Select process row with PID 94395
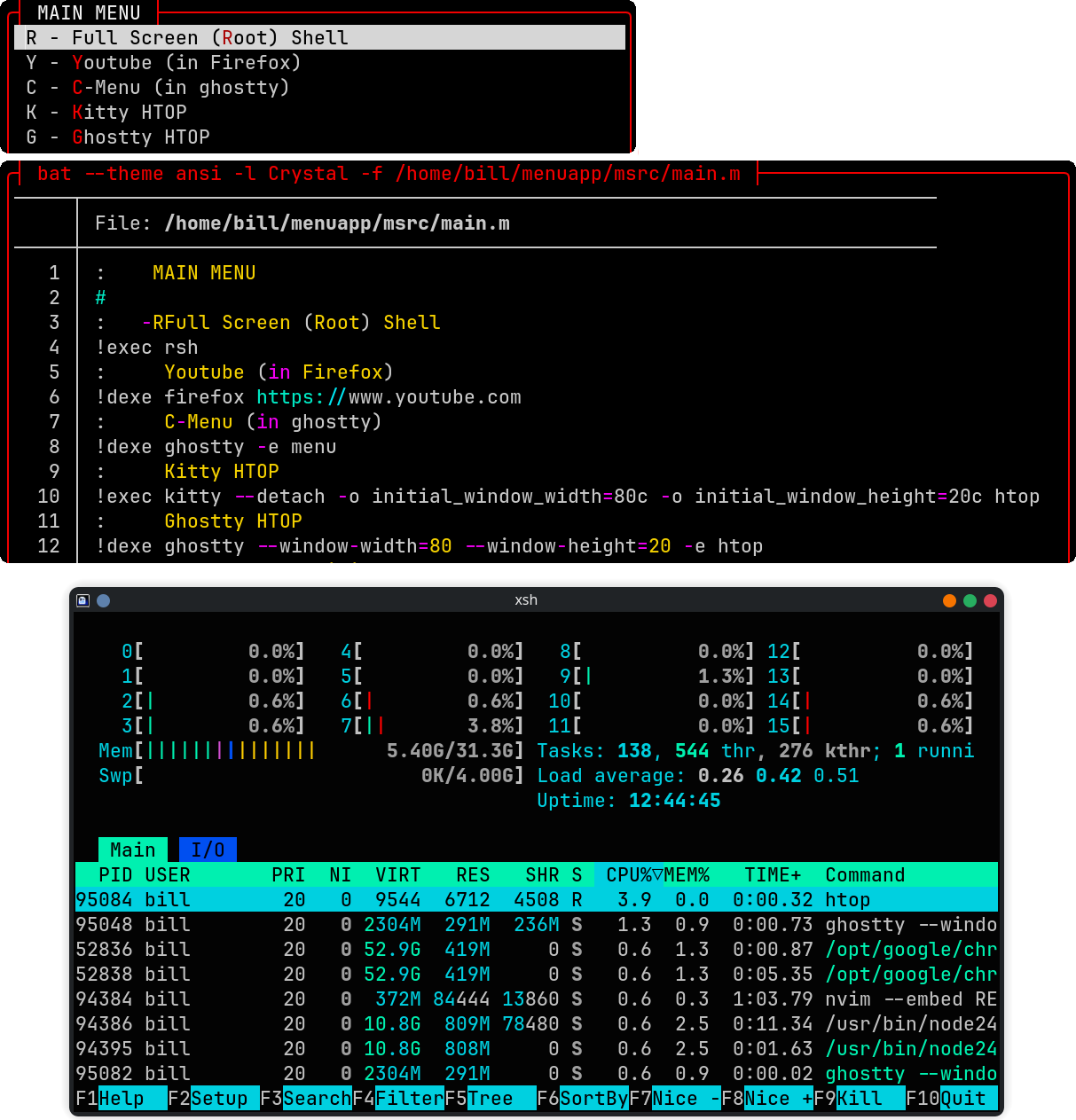 click(537, 1048)
